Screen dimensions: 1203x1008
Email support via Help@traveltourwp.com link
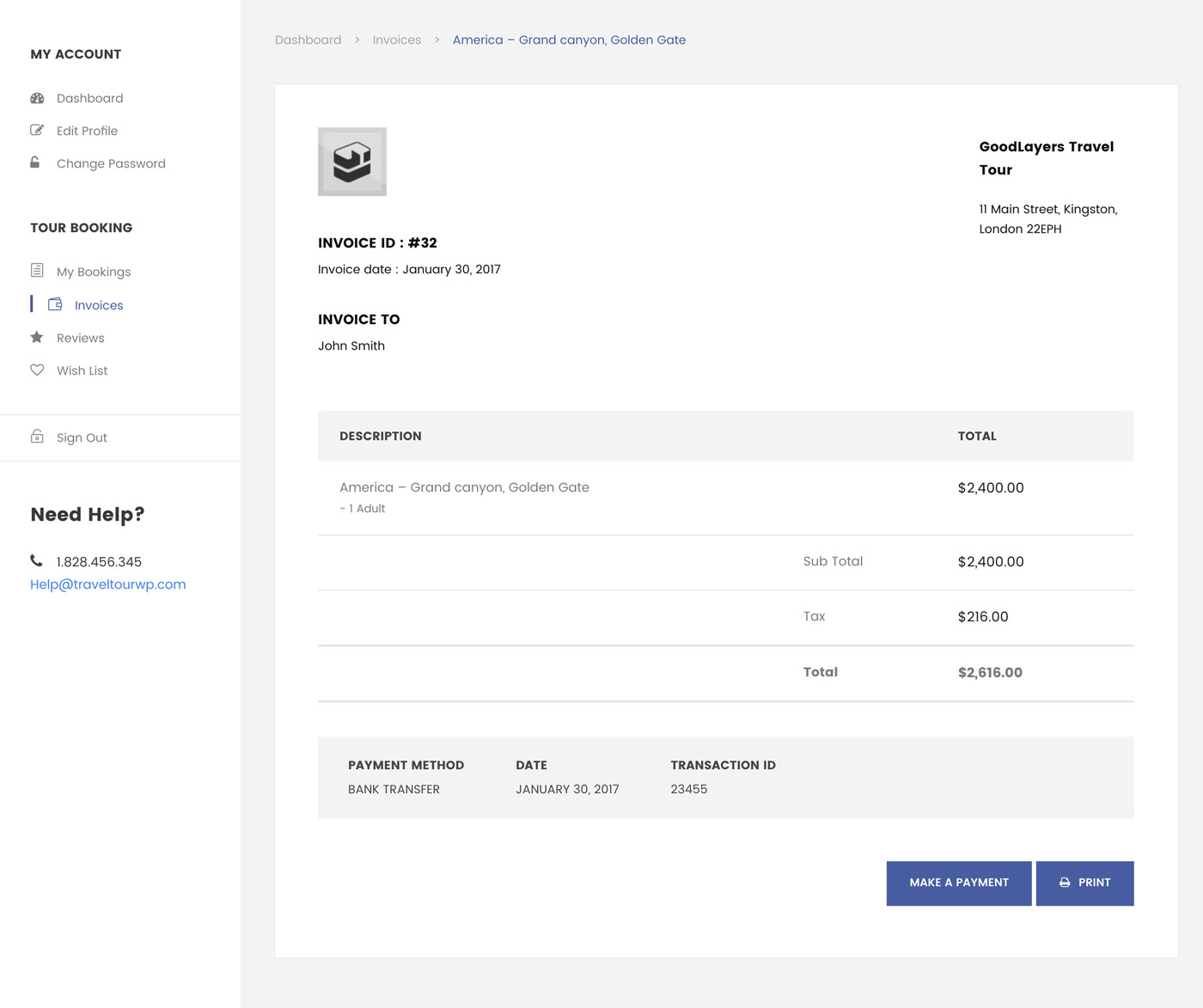[107, 583]
